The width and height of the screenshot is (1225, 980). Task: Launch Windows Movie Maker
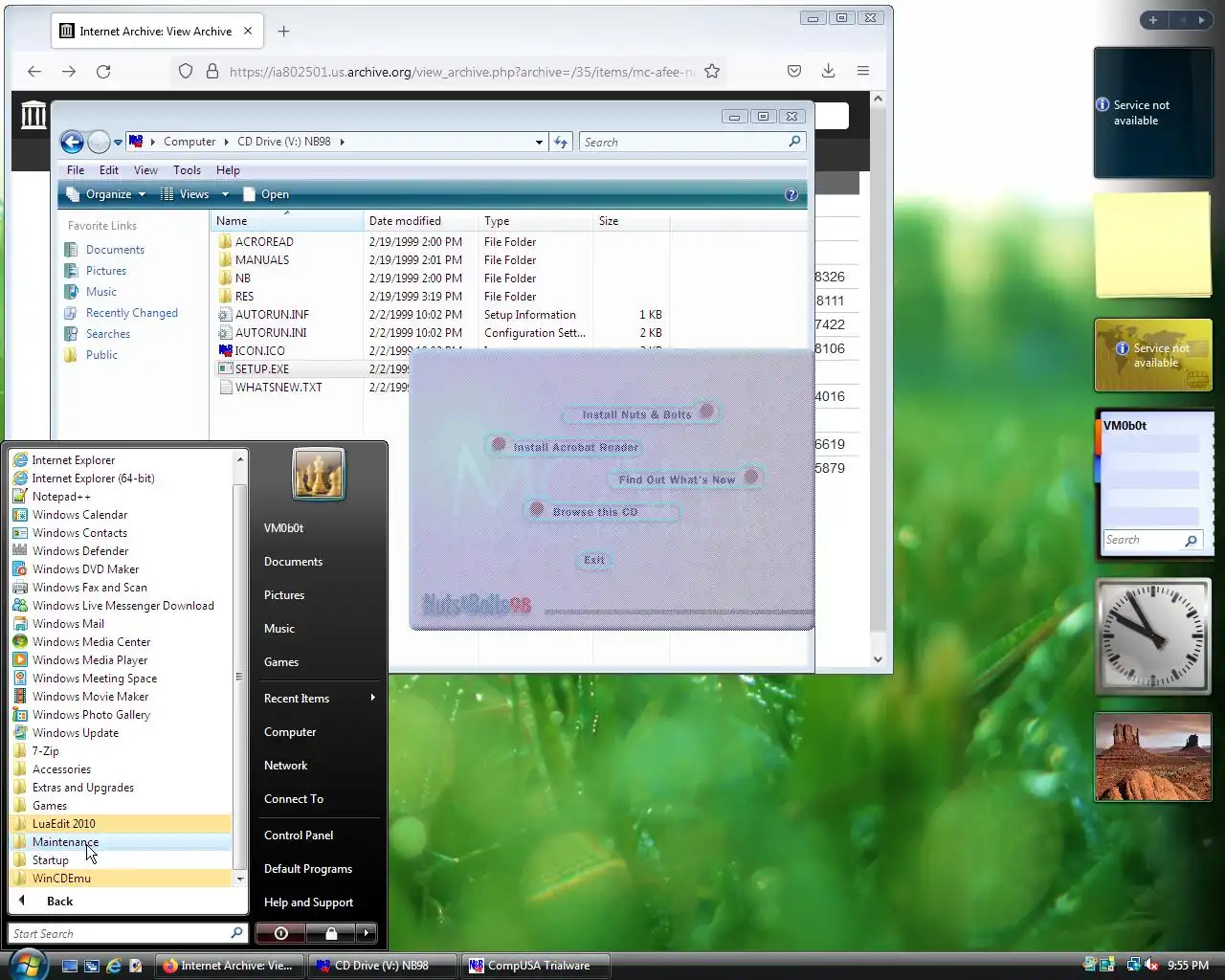[x=90, y=697]
